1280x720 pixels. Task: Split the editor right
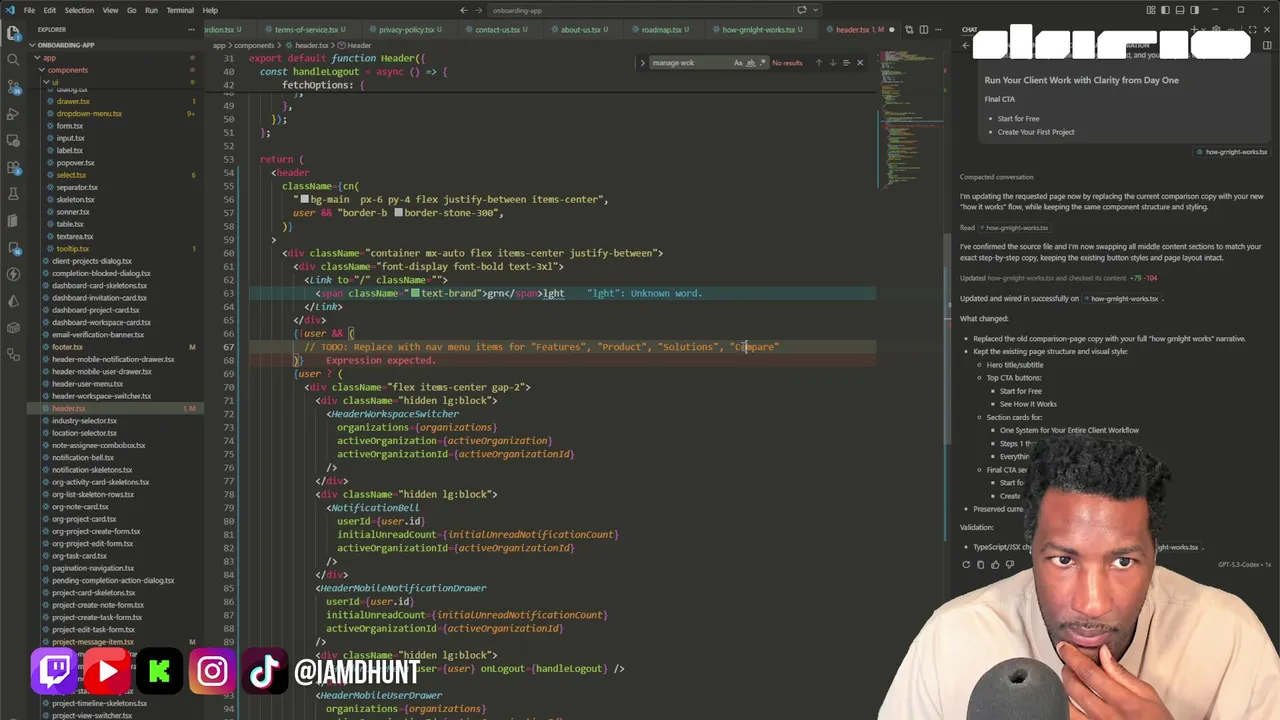point(923,29)
